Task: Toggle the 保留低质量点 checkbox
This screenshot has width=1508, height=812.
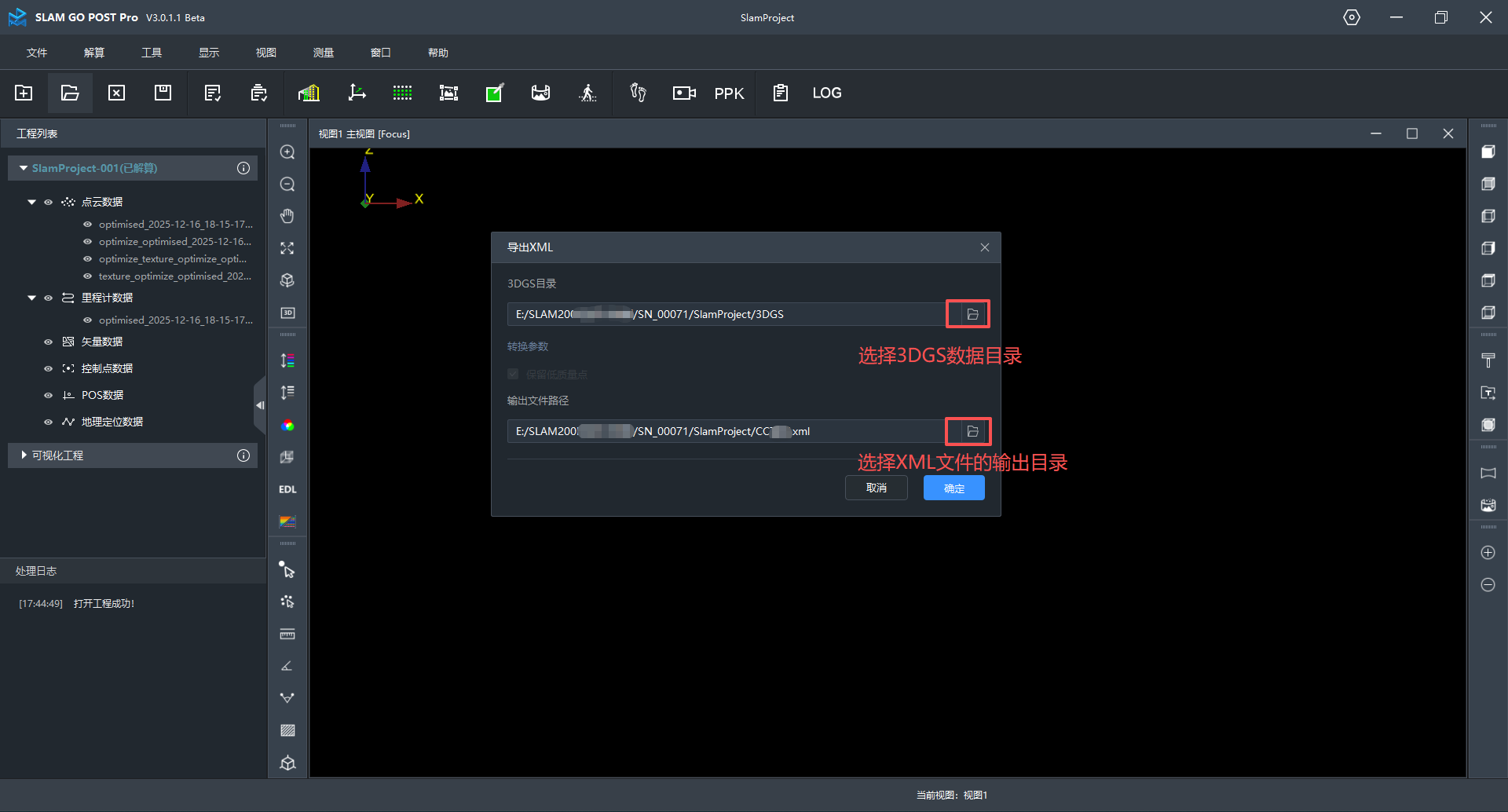Action: (513, 374)
